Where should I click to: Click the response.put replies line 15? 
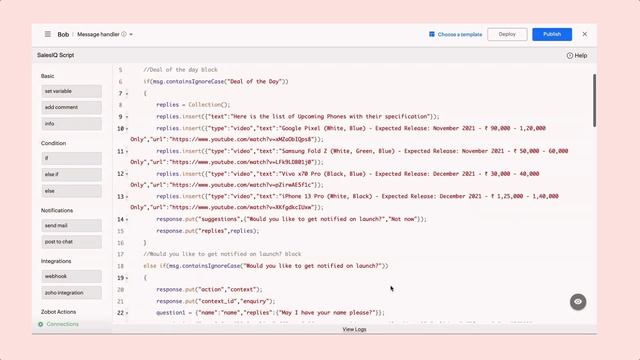pos(208,231)
